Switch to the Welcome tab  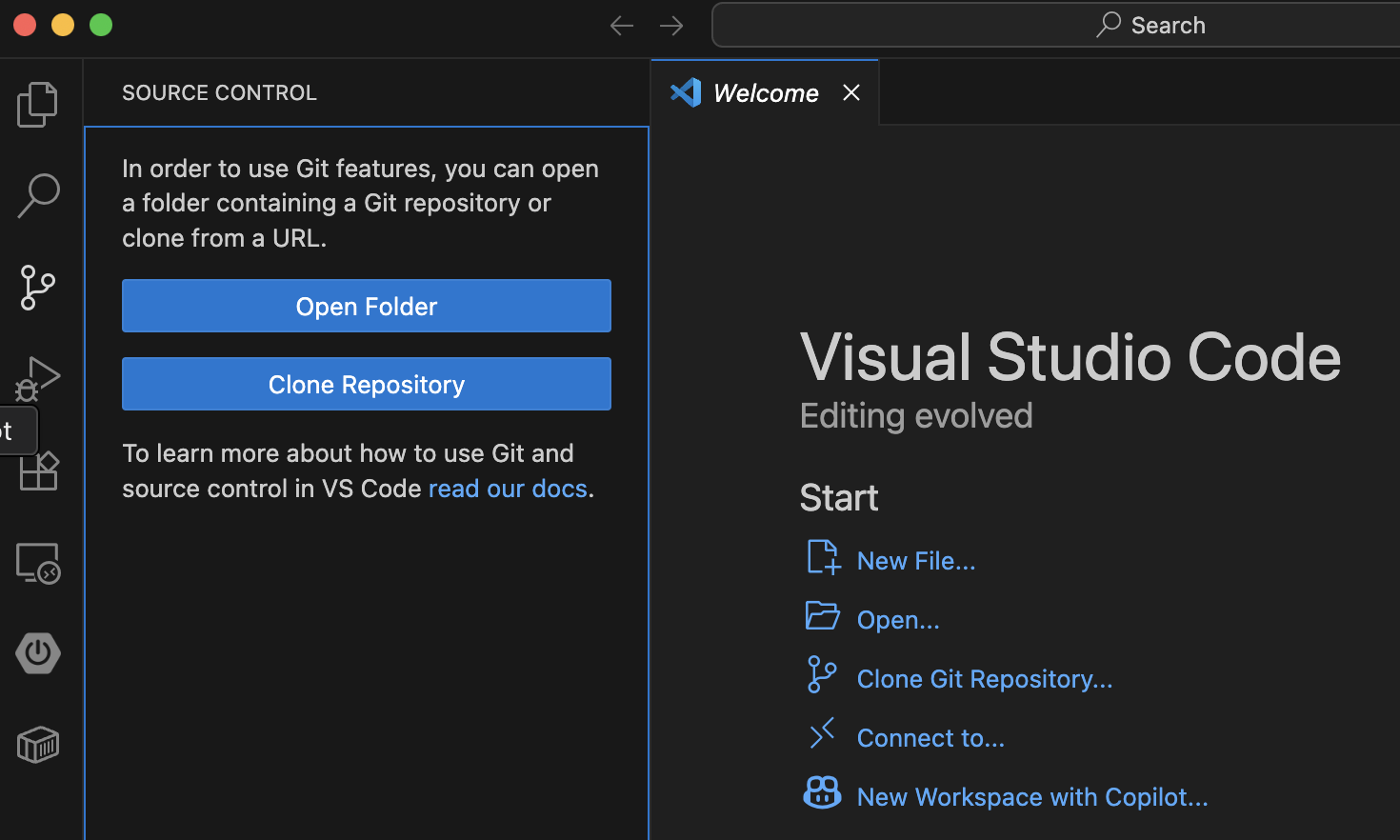[x=765, y=92]
